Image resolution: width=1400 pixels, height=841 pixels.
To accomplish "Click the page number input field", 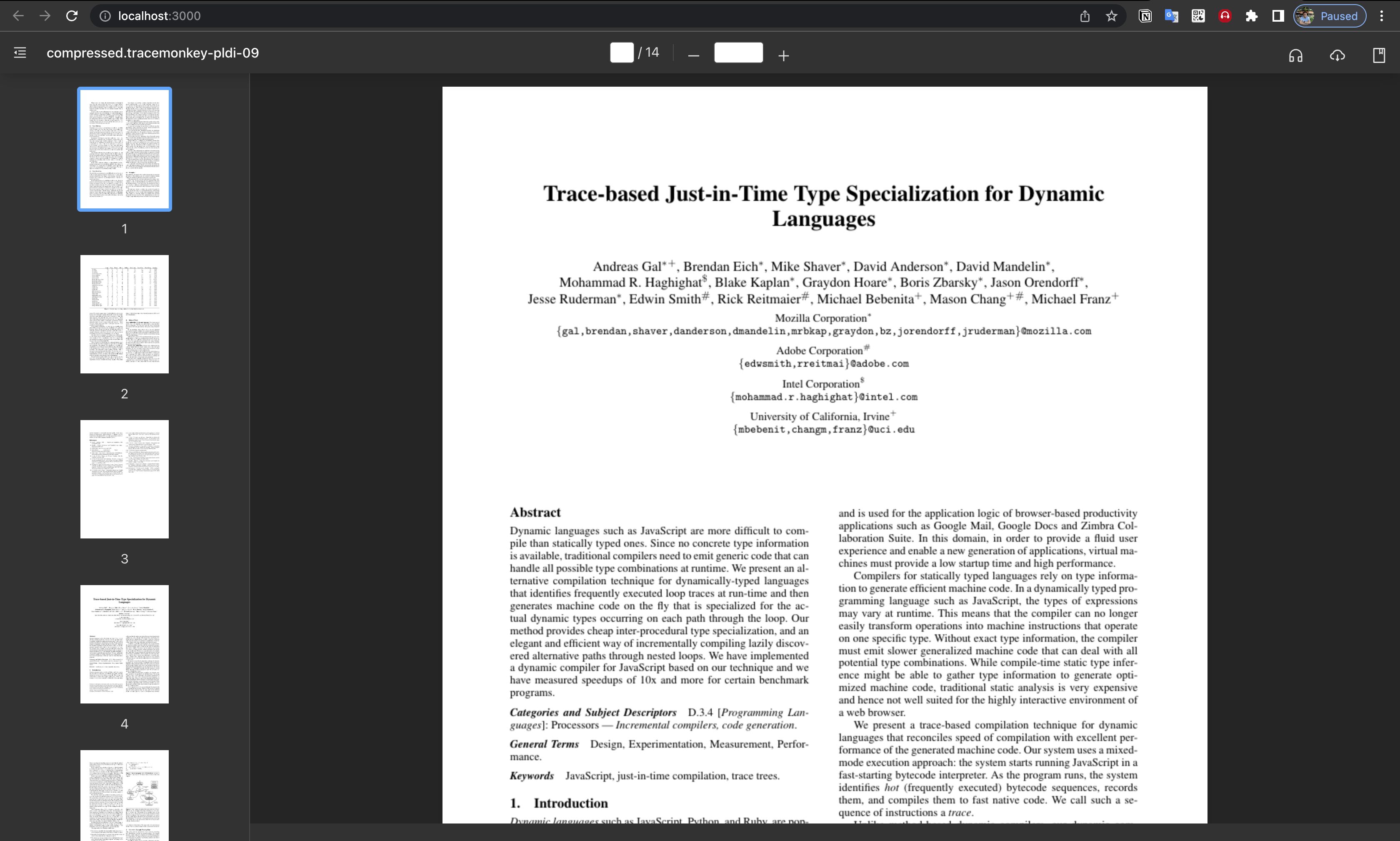I will pos(622,53).
